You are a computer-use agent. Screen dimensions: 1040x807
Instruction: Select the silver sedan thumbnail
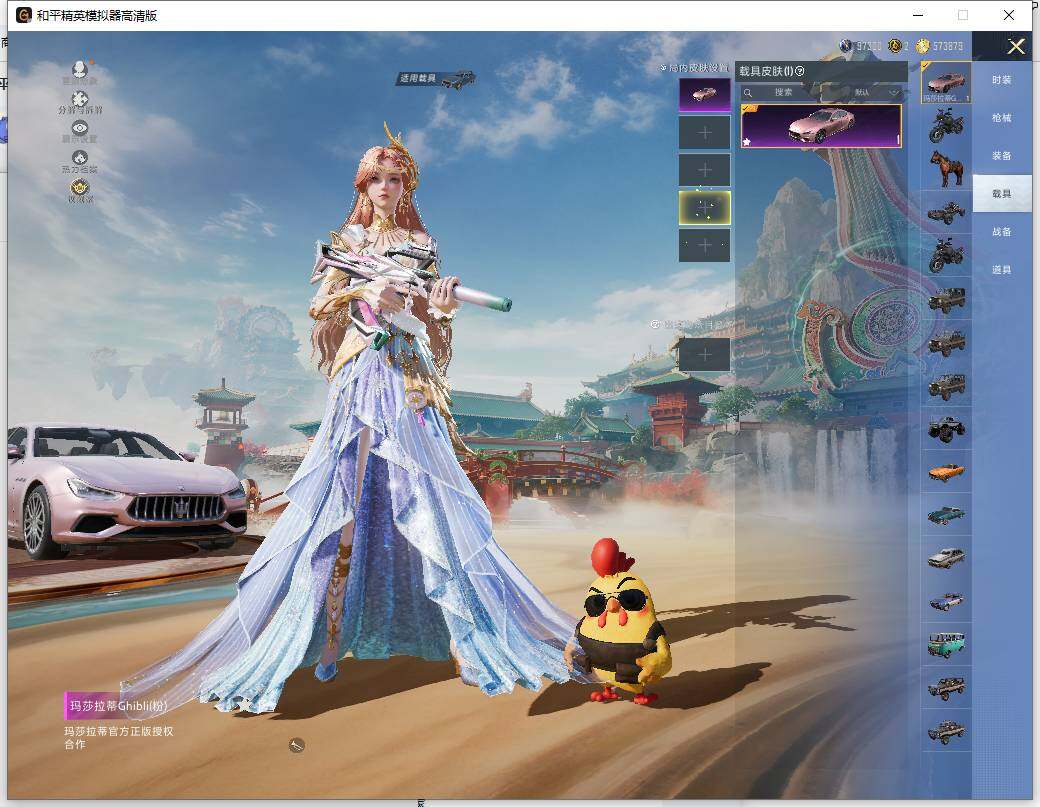tap(946, 558)
